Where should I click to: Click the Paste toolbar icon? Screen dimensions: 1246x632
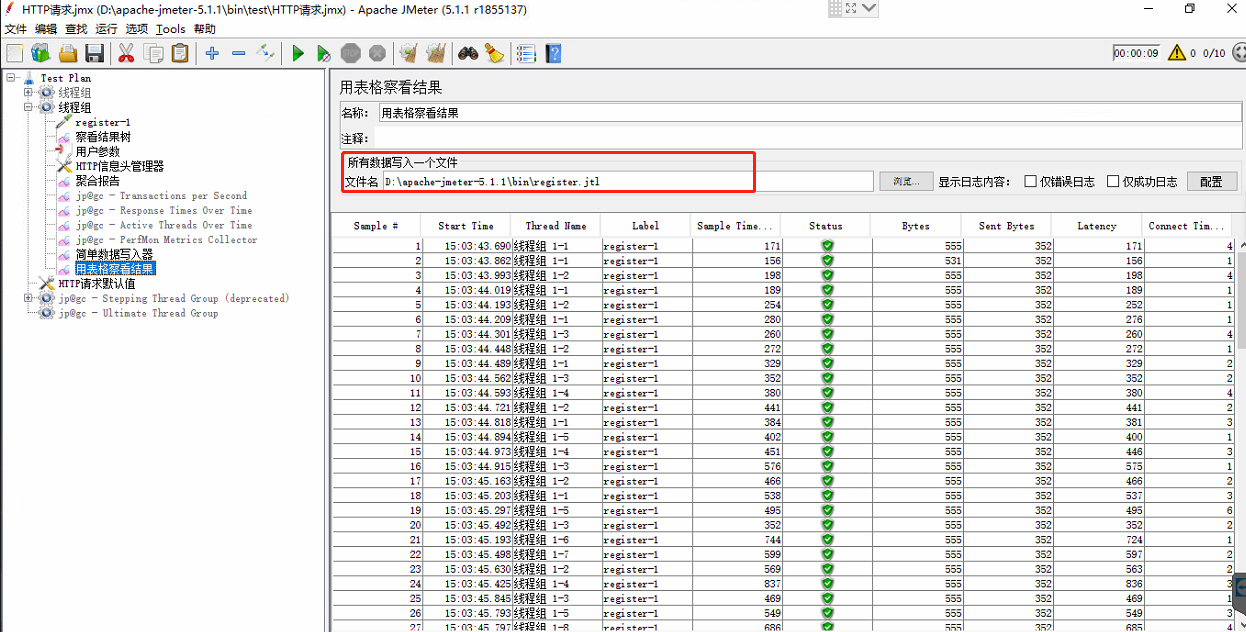[179, 54]
